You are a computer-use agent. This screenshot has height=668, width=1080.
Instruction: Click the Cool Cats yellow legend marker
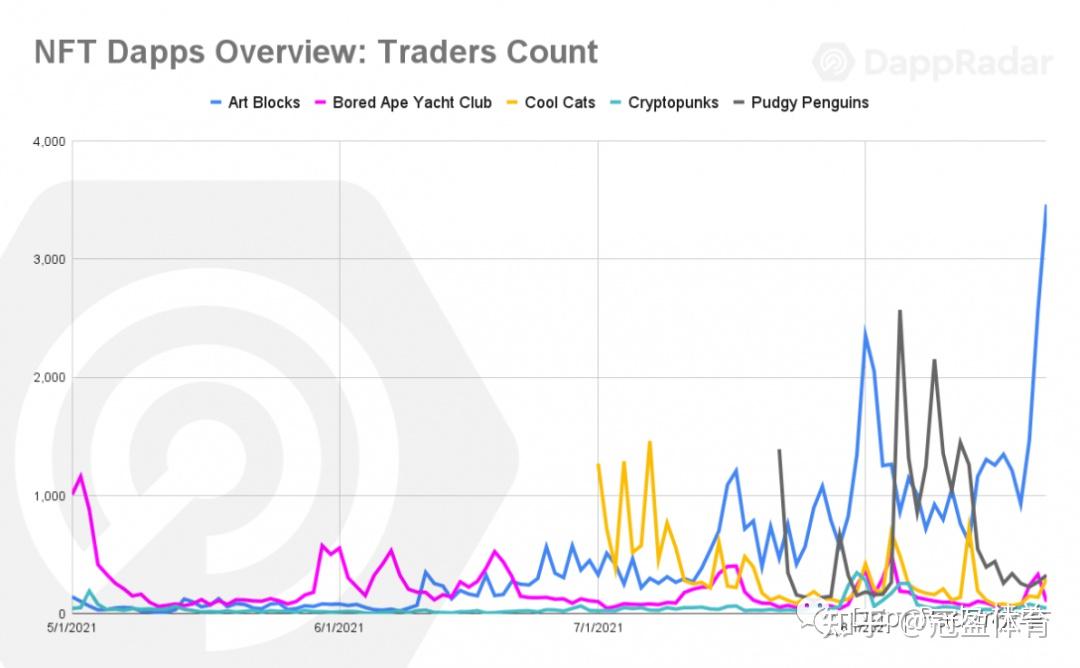pos(512,102)
